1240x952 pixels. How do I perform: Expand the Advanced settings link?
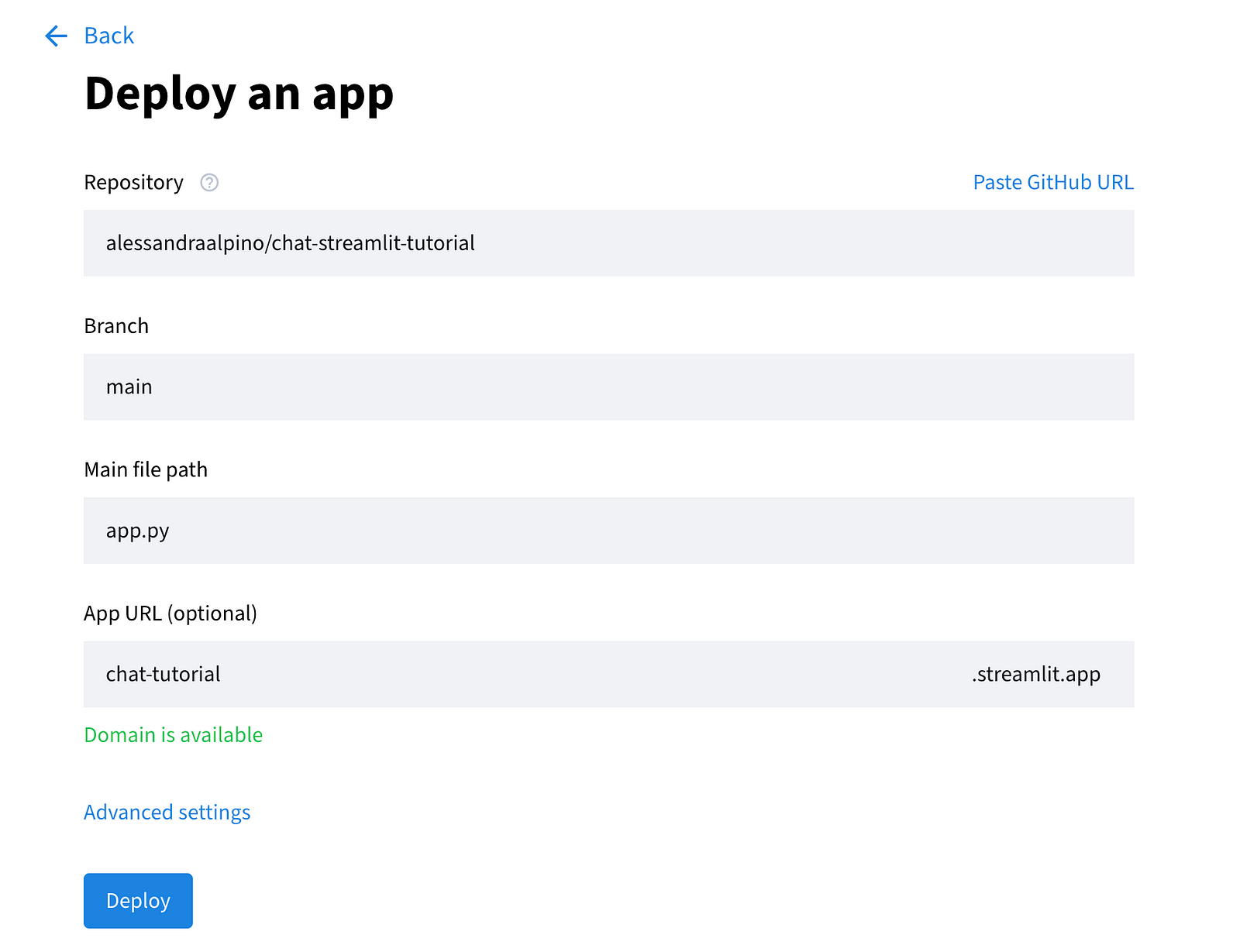tap(167, 813)
